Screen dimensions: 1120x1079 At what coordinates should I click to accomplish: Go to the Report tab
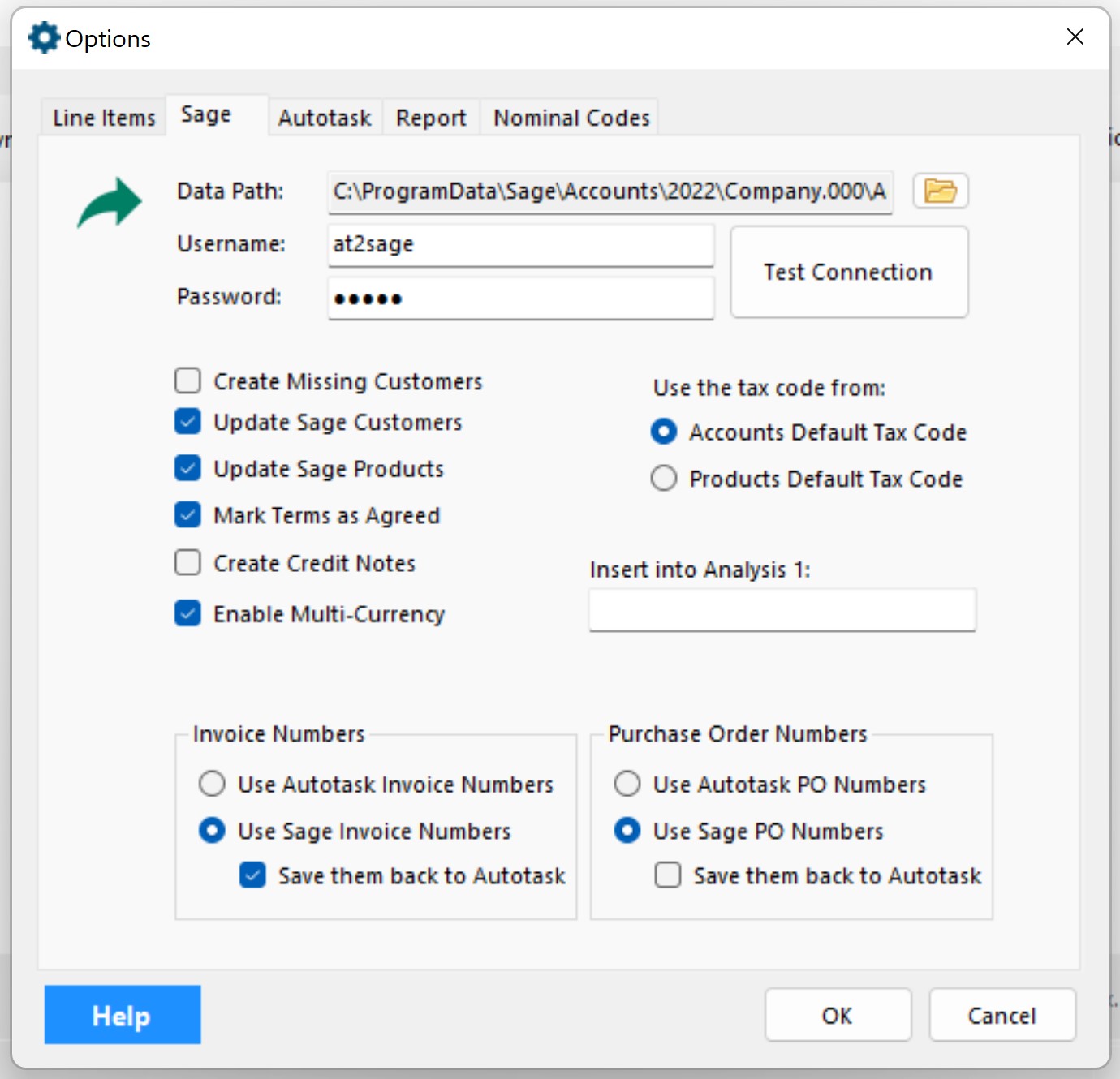click(431, 118)
